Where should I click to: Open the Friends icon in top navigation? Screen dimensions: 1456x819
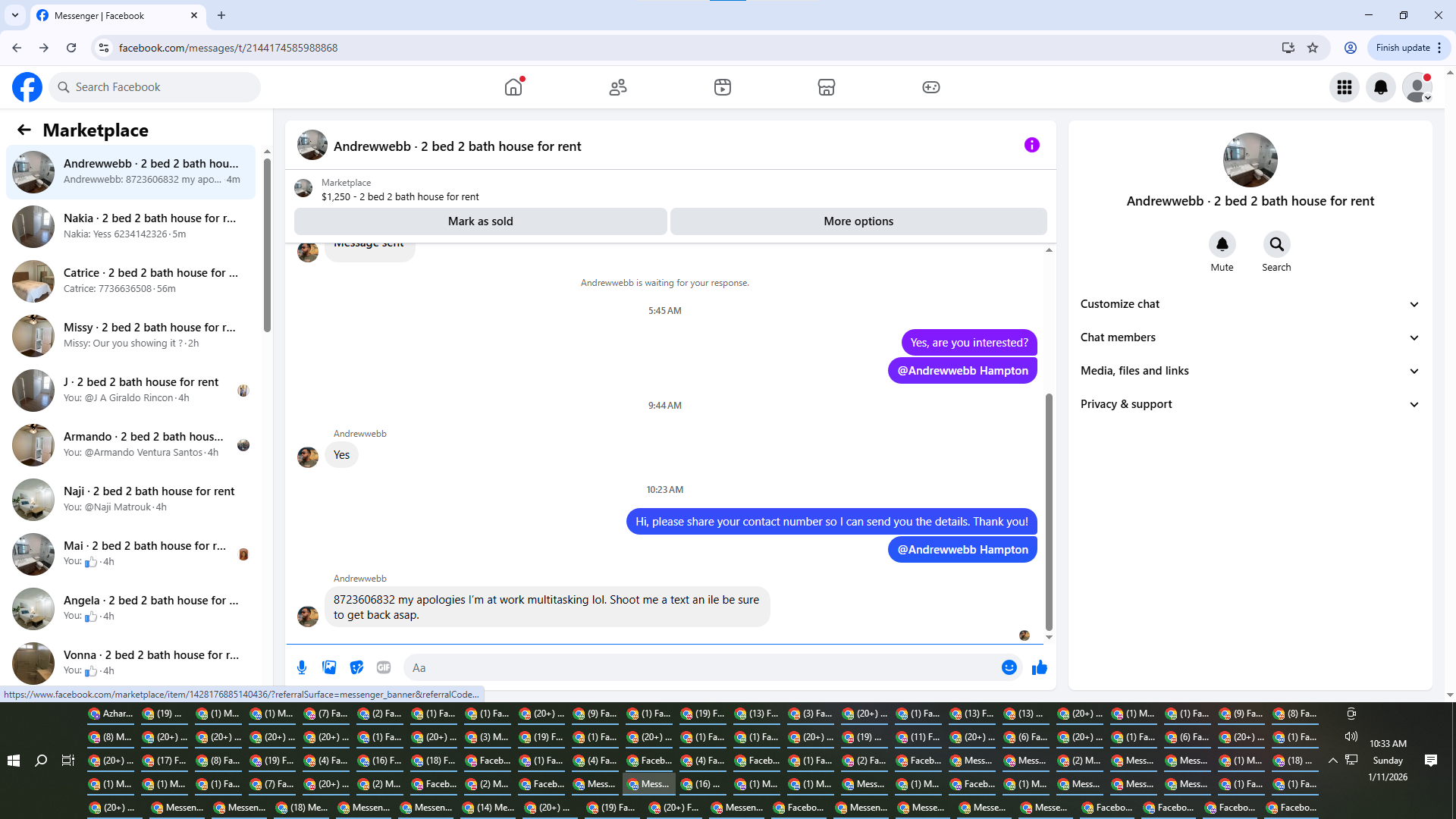(x=618, y=87)
